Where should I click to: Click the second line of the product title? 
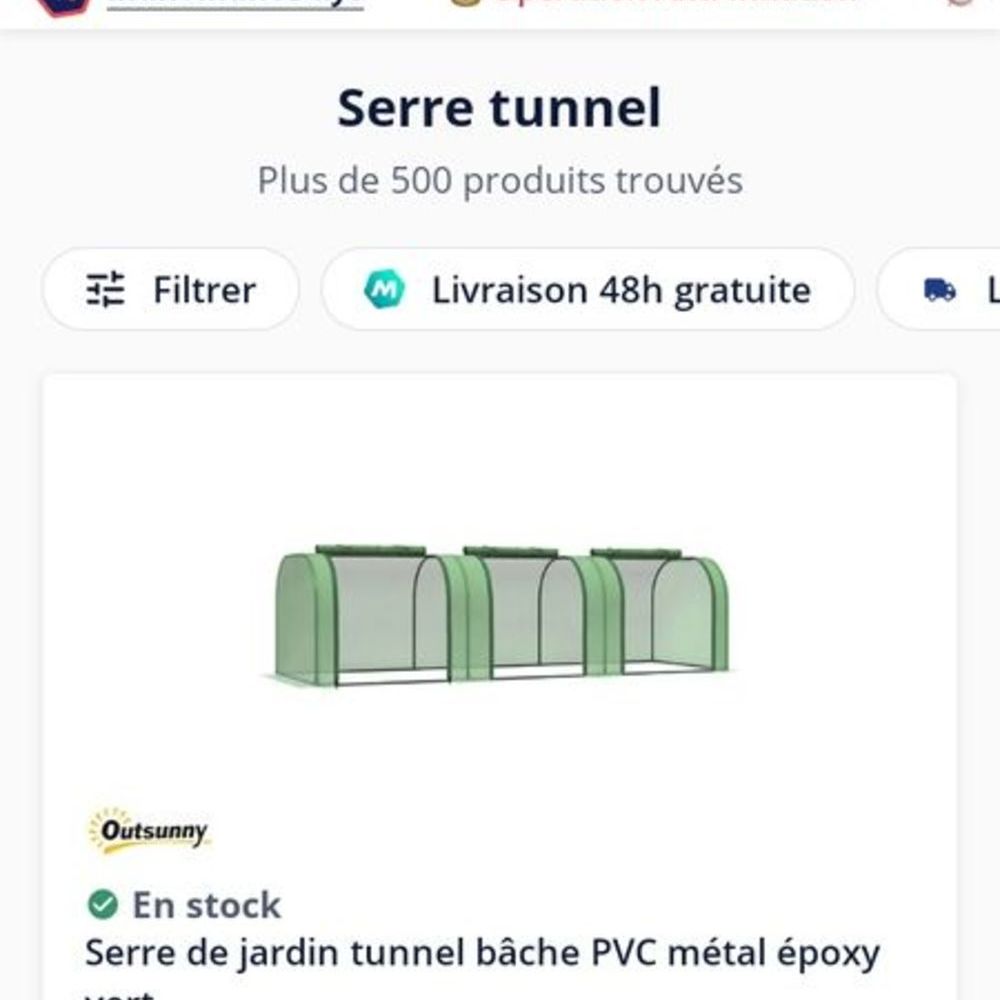119,994
